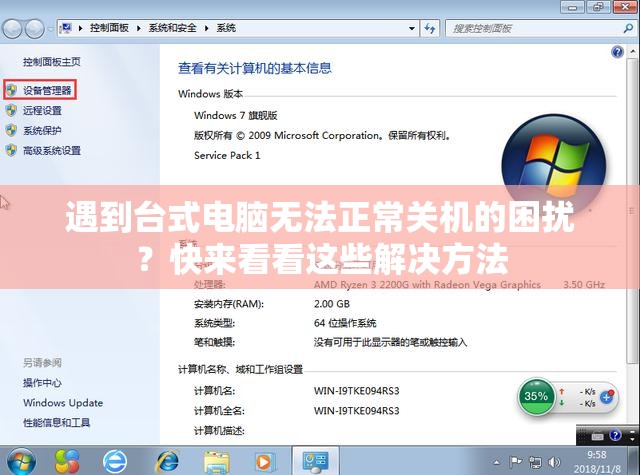
Task: Select 系统 breadcrumb in address bar
Action: (x=226, y=28)
